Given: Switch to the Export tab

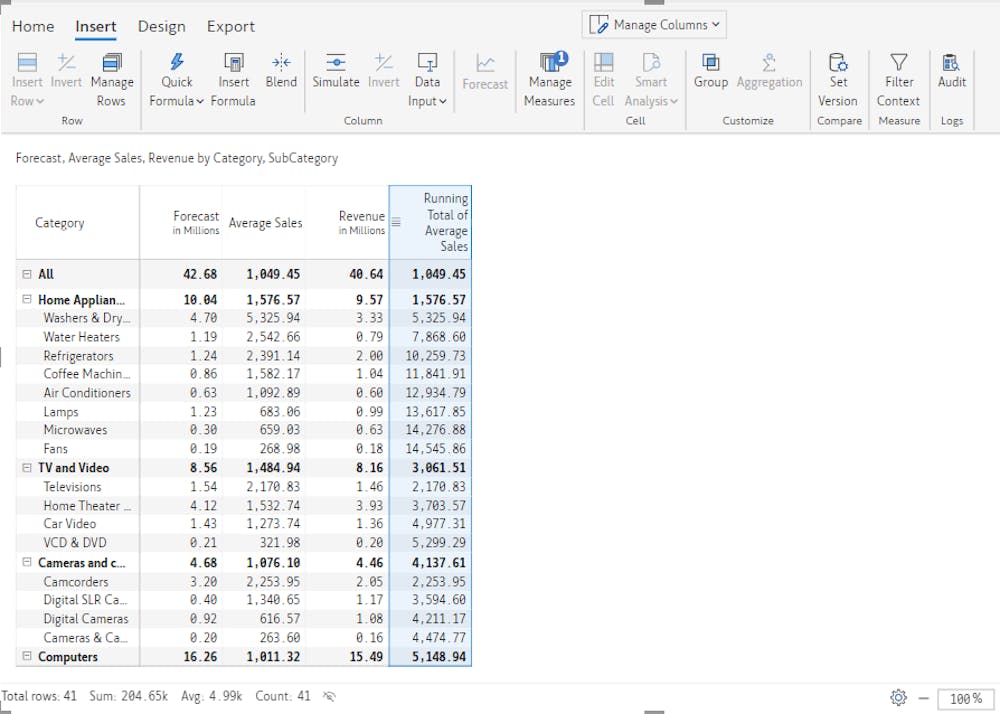Looking at the screenshot, I should (x=230, y=26).
